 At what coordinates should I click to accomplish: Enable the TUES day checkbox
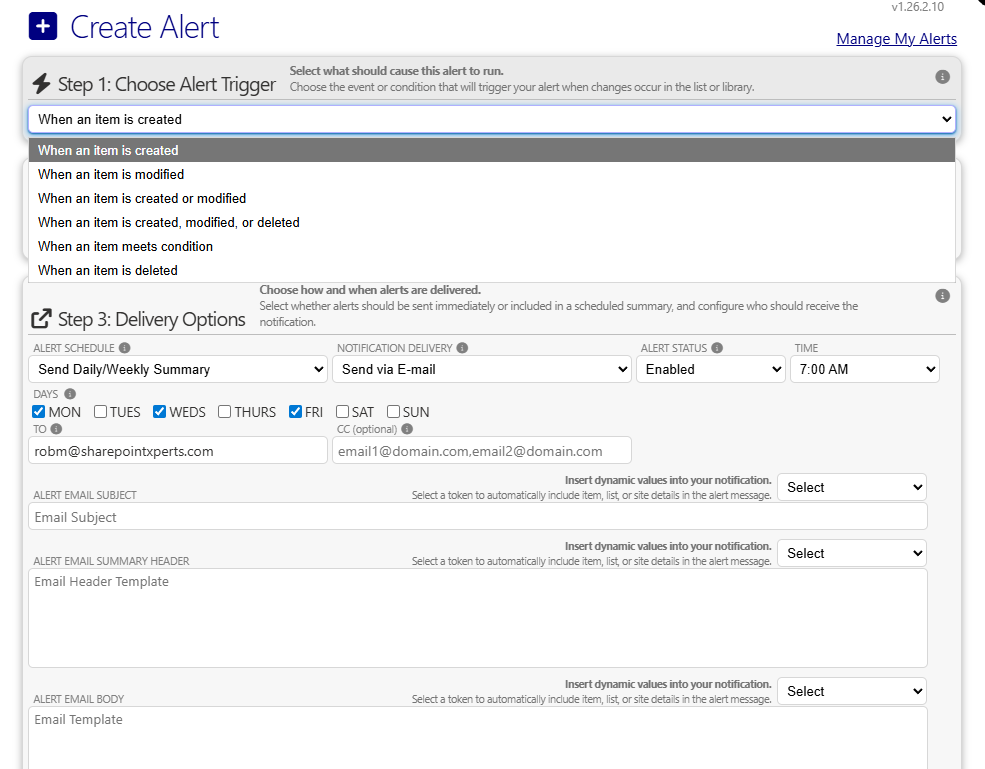coord(101,411)
